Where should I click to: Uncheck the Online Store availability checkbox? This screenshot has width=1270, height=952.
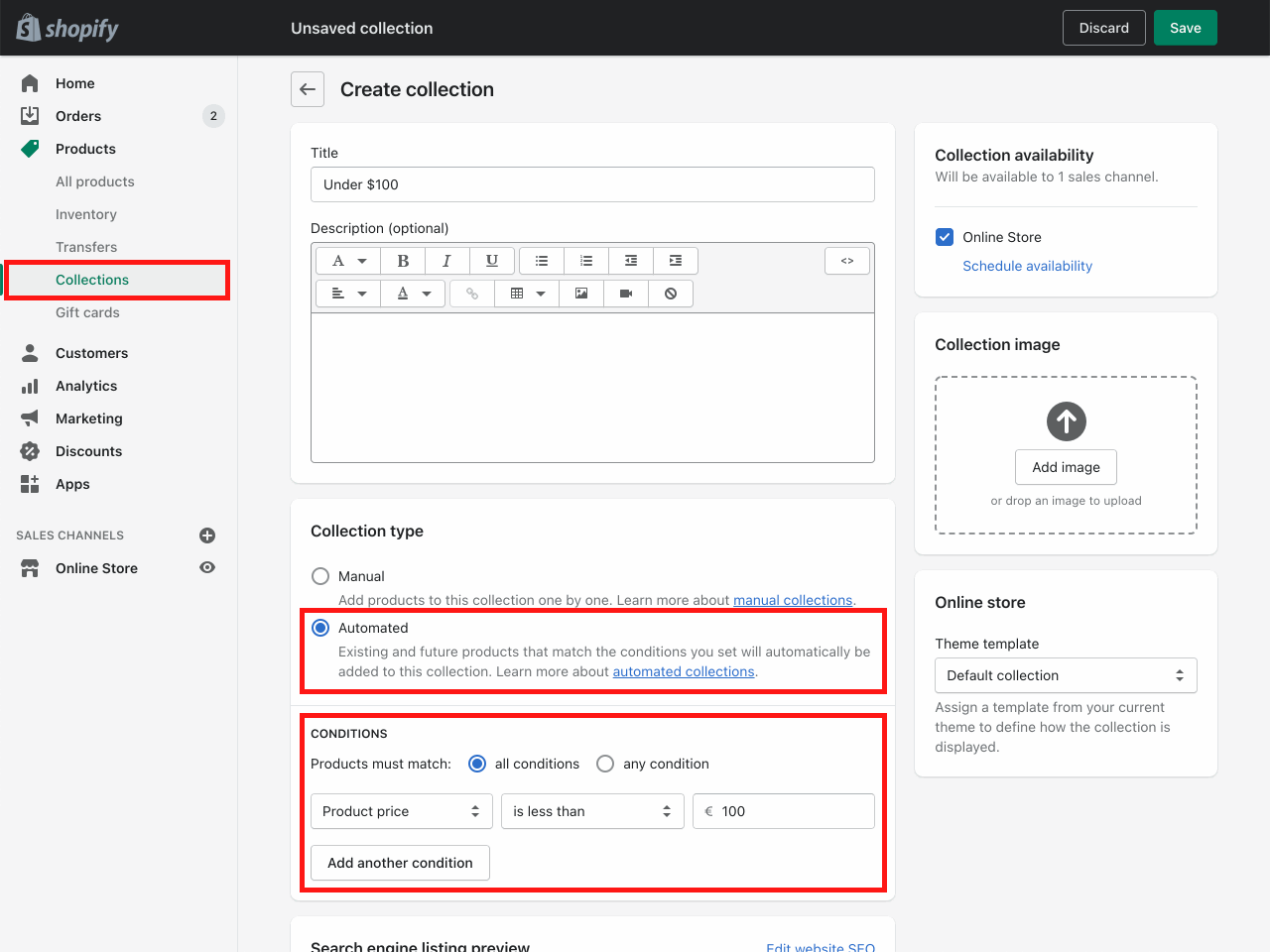[x=945, y=237]
